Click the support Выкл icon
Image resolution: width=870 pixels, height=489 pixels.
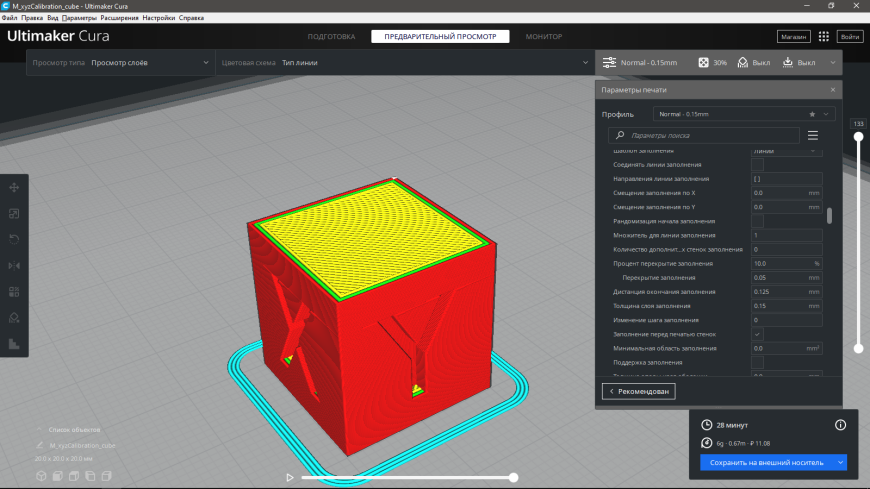pos(742,63)
